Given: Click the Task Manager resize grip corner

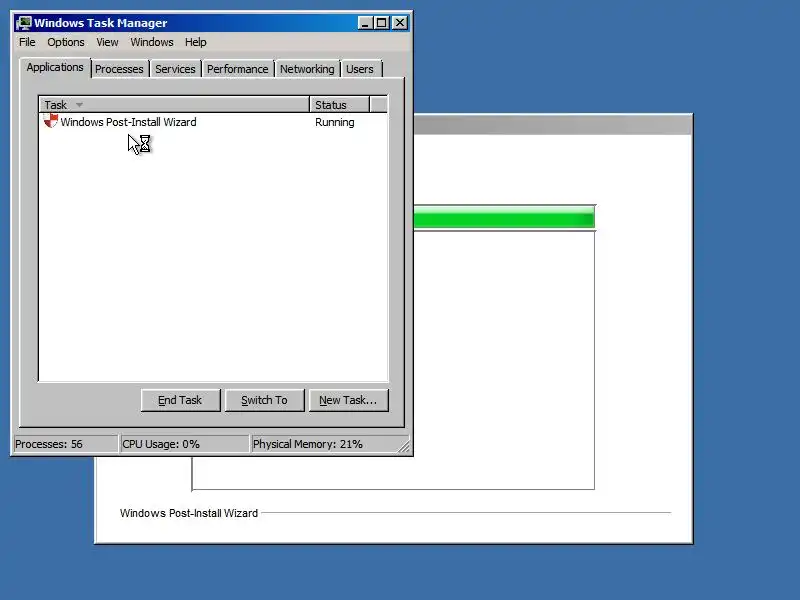Looking at the screenshot, I should [404, 447].
